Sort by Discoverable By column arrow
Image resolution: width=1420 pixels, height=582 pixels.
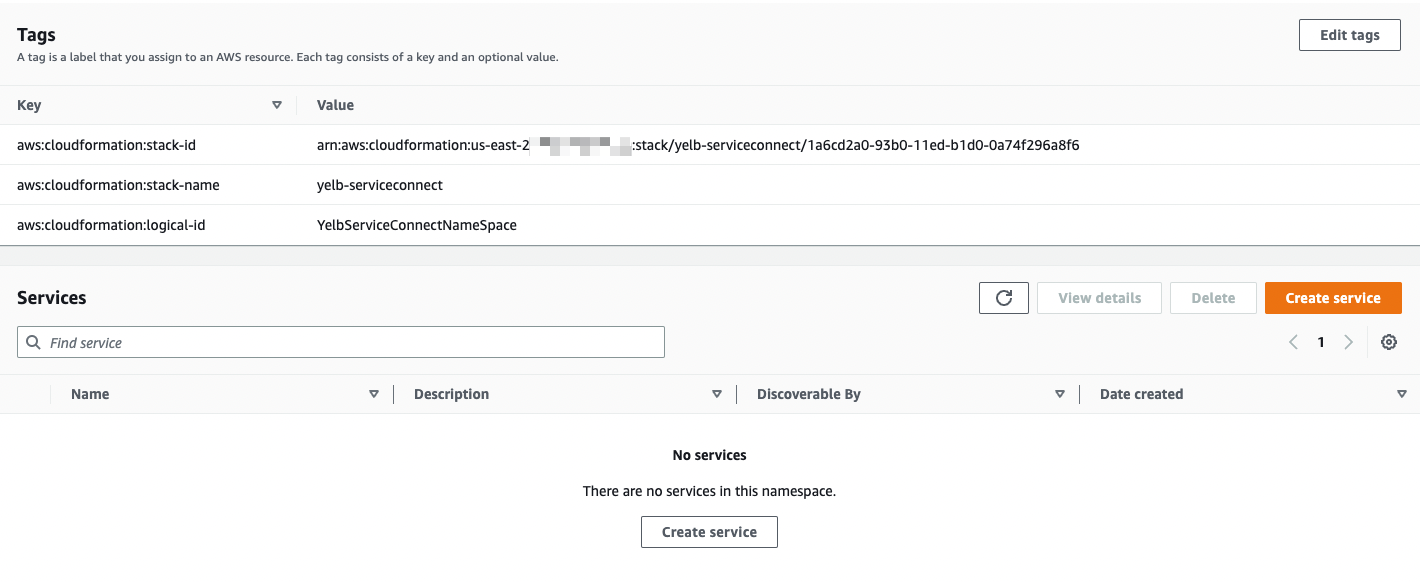tap(1060, 394)
